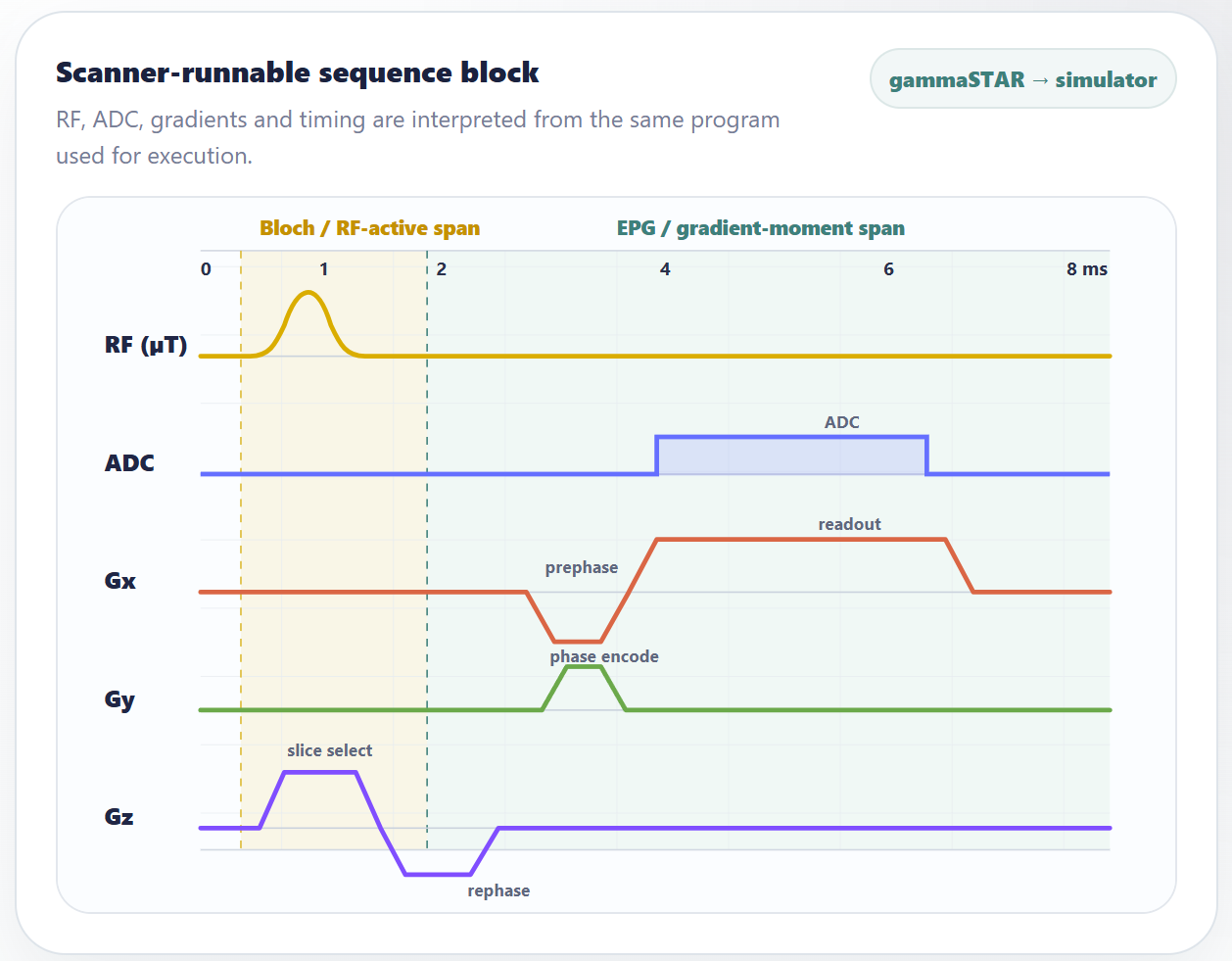The height and width of the screenshot is (961, 1232).
Task: Click the 'phase encode' annotation on Gy
Action: coord(603,656)
